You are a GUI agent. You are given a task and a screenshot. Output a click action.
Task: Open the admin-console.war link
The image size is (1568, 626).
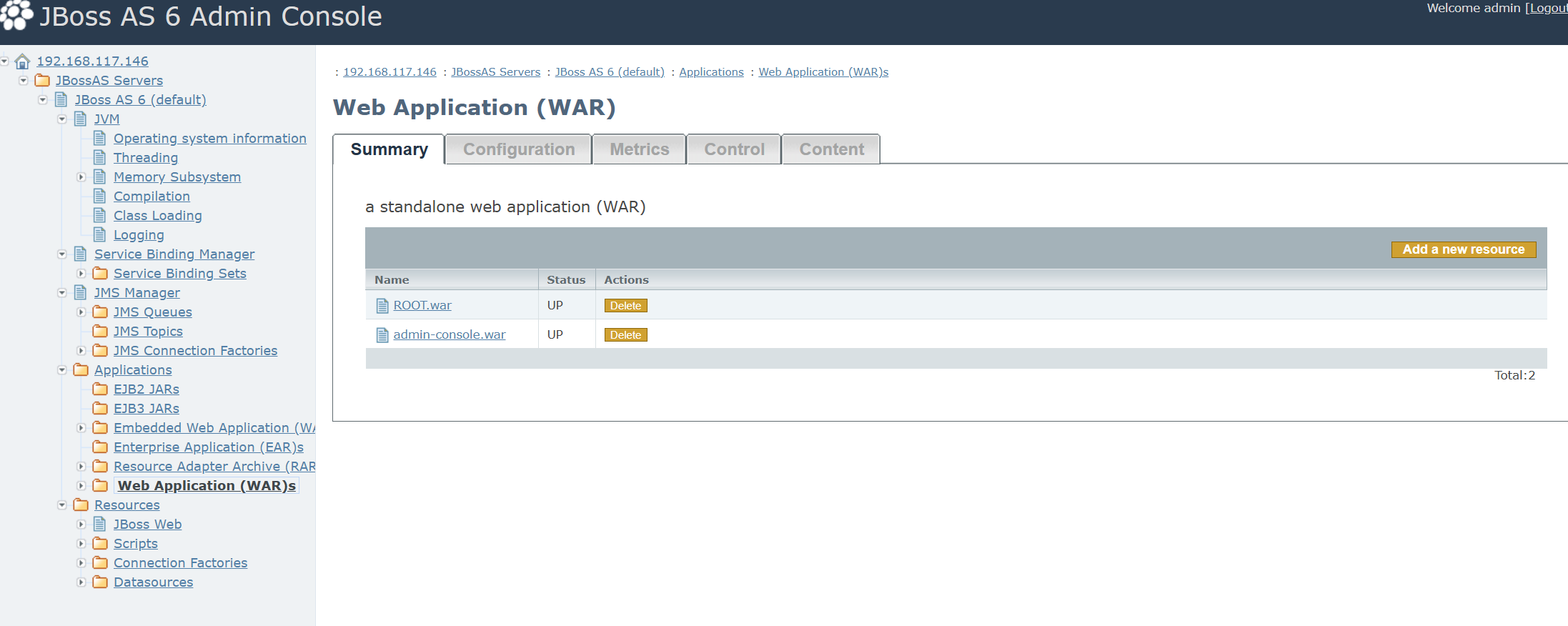[450, 334]
